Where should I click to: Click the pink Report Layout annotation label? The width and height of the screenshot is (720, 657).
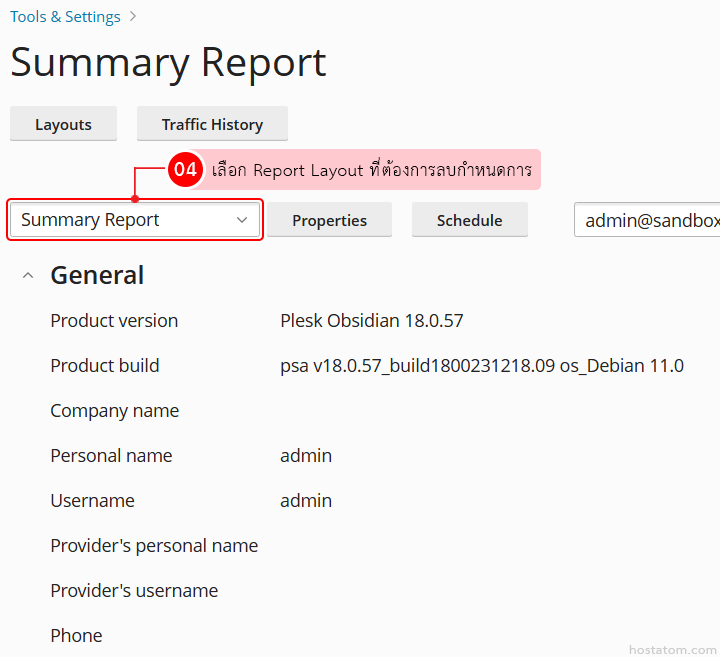pyautogui.click(x=371, y=170)
